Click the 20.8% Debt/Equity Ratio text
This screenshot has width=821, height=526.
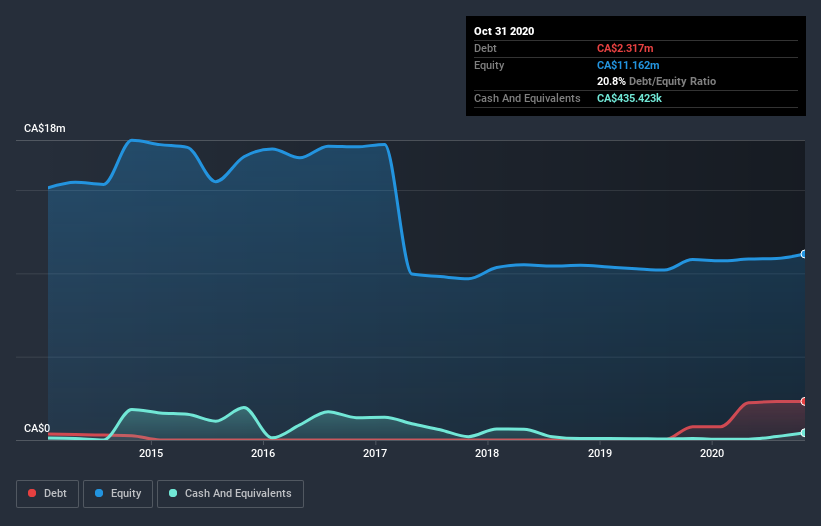click(656, 81)
